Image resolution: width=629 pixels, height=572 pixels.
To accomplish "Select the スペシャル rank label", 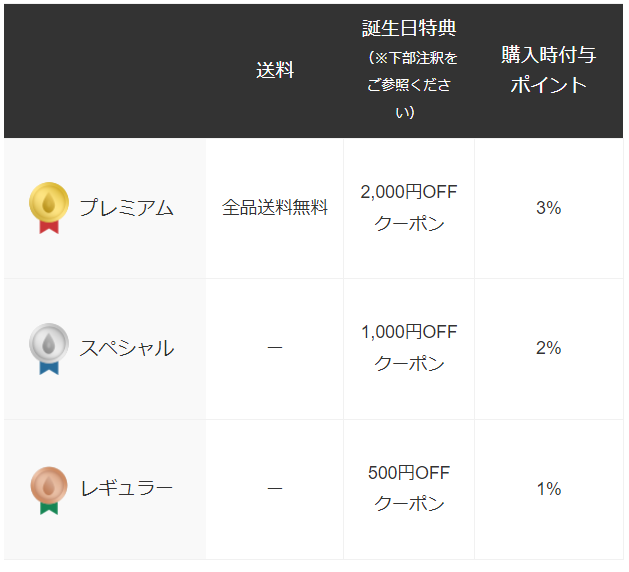I will 127,348.
